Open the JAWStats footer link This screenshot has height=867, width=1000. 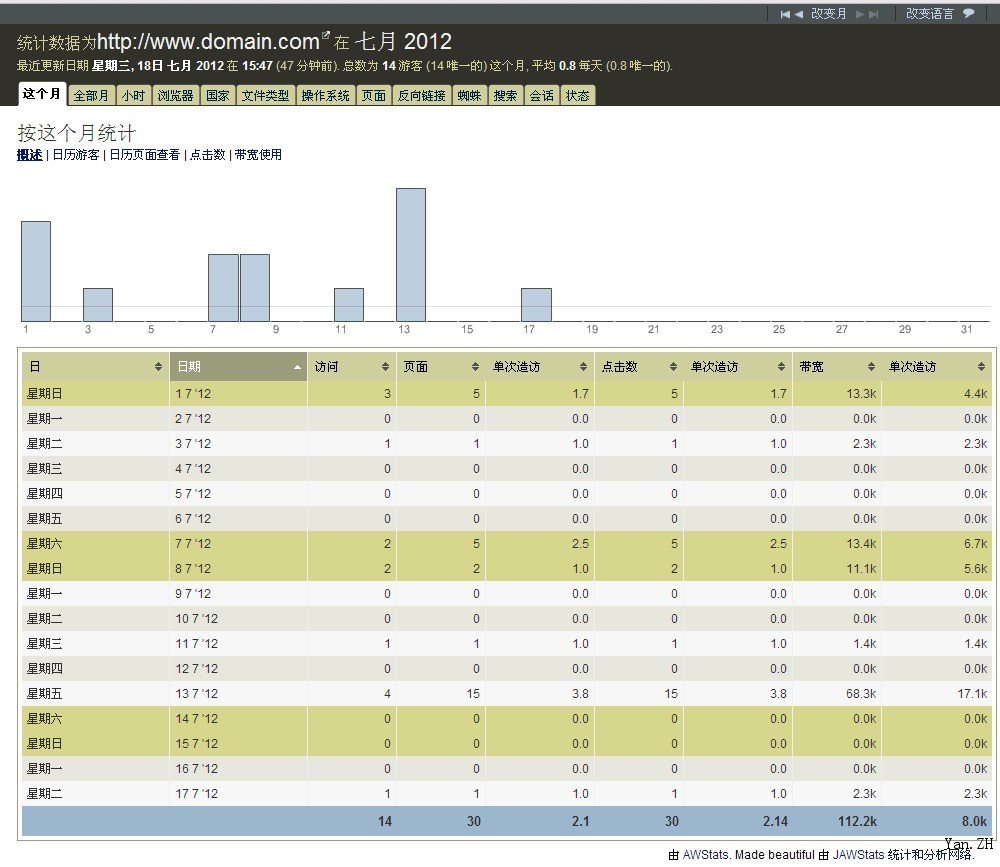[858, 855]
